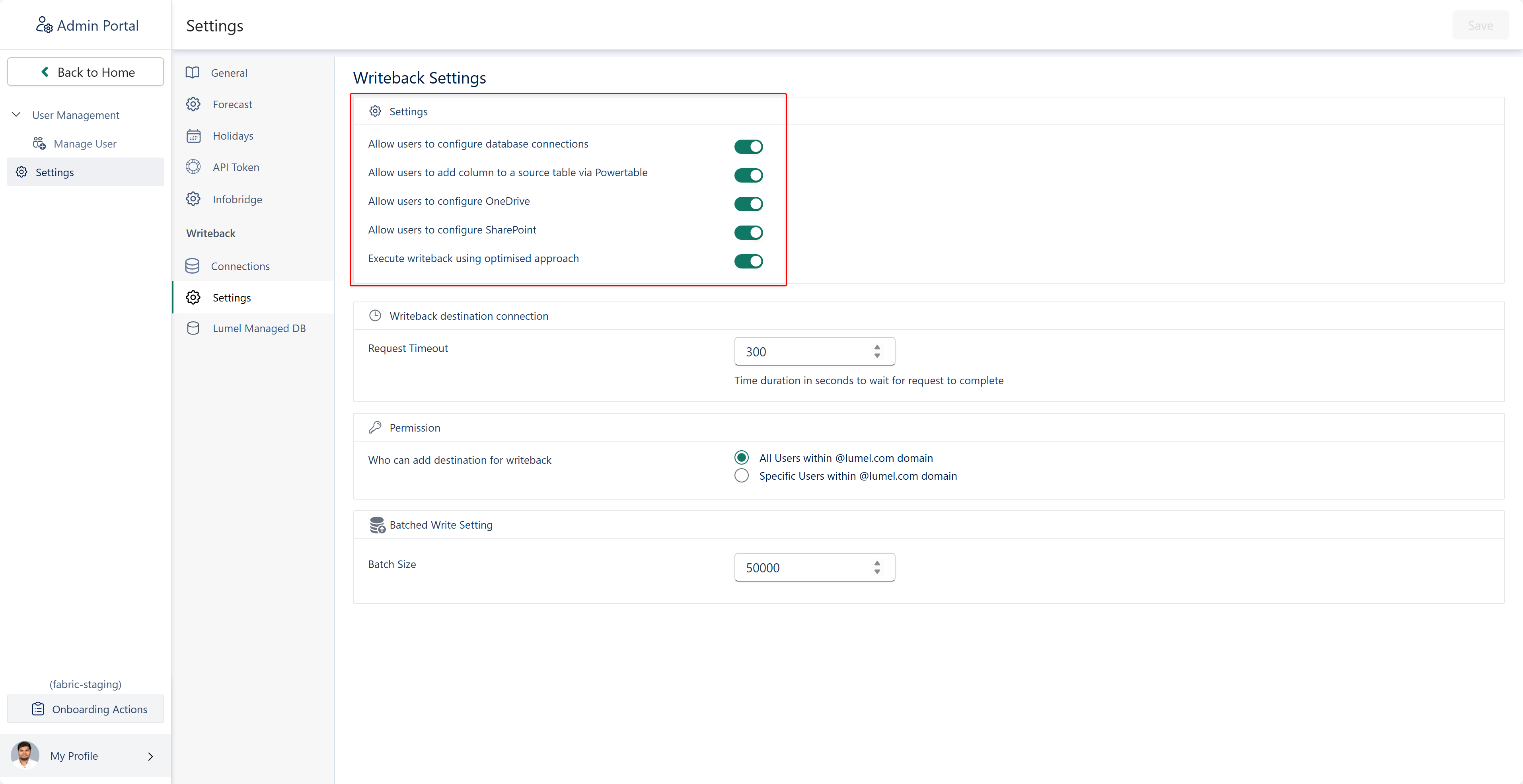1523x784 pixels.
Task: Expand My Profile with the right chevron
Action: coord(150,756)
